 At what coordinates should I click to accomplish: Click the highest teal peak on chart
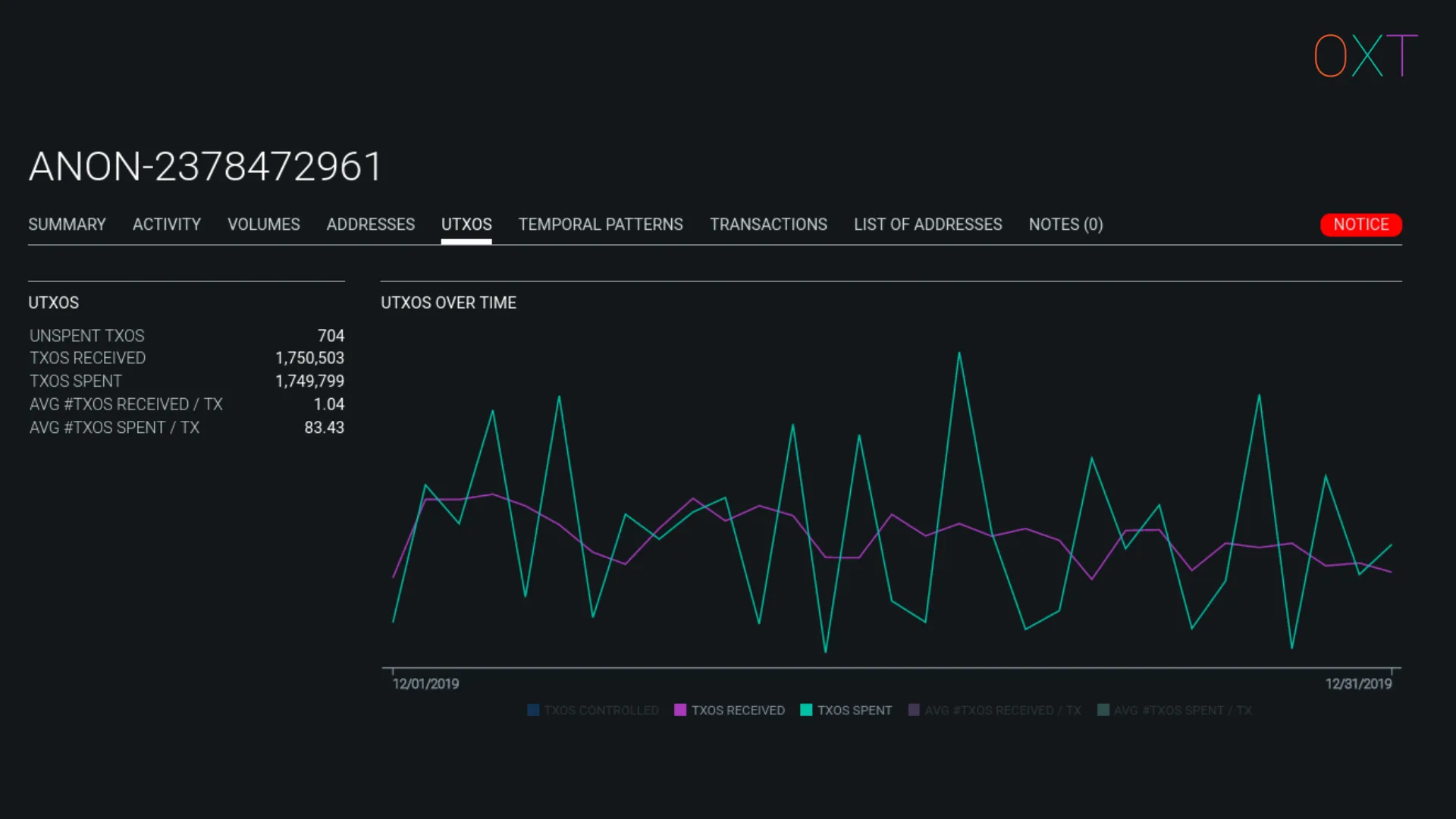[x=959, y=353]
